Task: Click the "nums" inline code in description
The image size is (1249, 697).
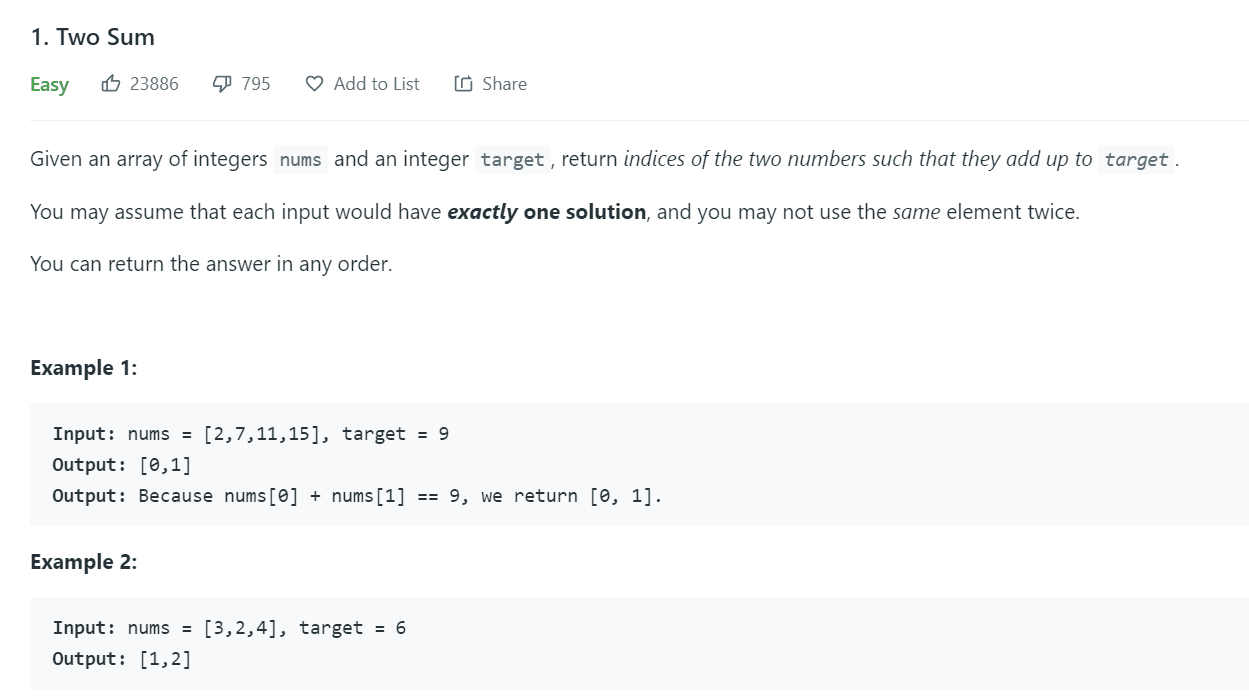Action: 300,160
